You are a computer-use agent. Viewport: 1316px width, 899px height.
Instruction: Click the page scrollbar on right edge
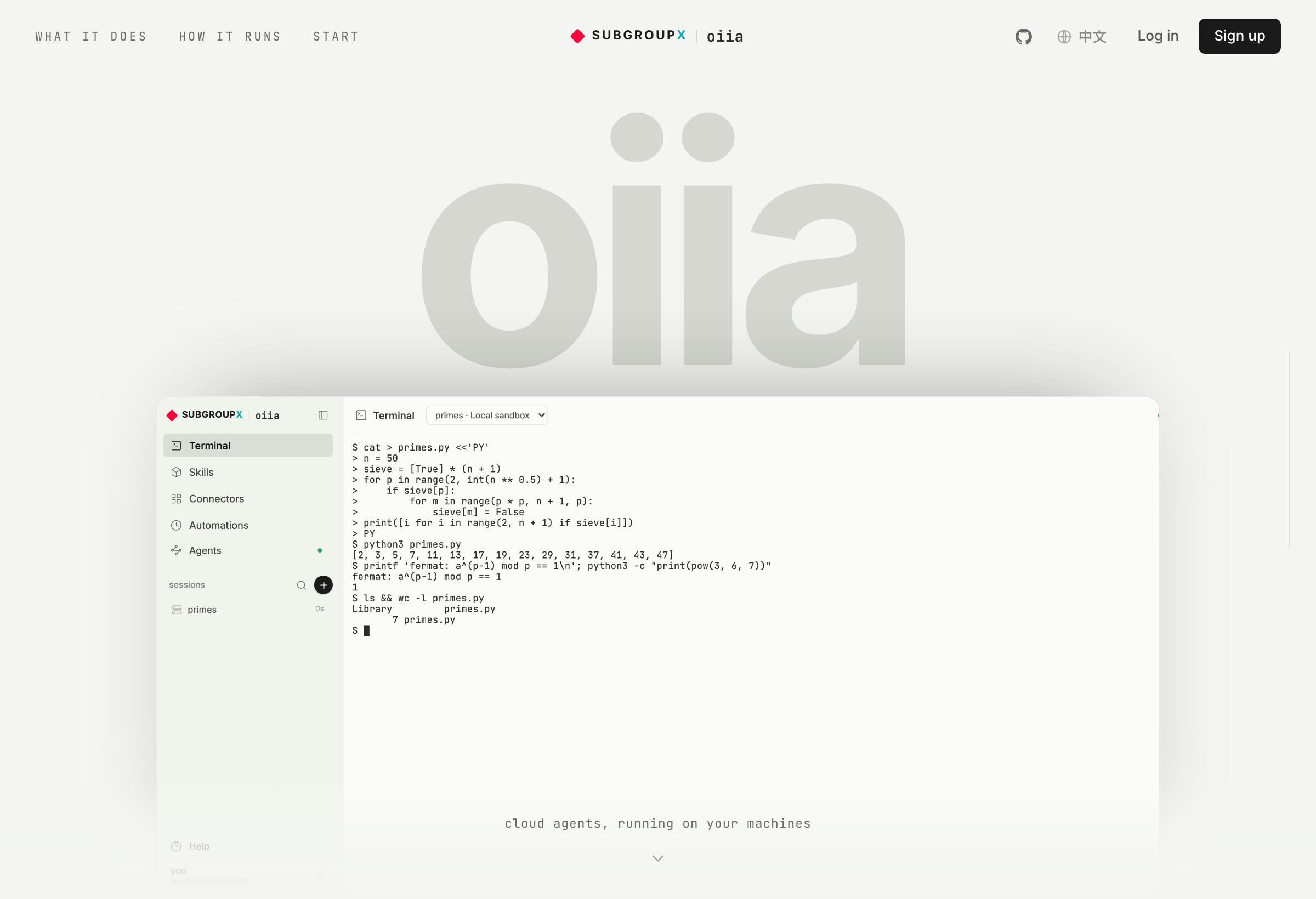(1289, 448)
